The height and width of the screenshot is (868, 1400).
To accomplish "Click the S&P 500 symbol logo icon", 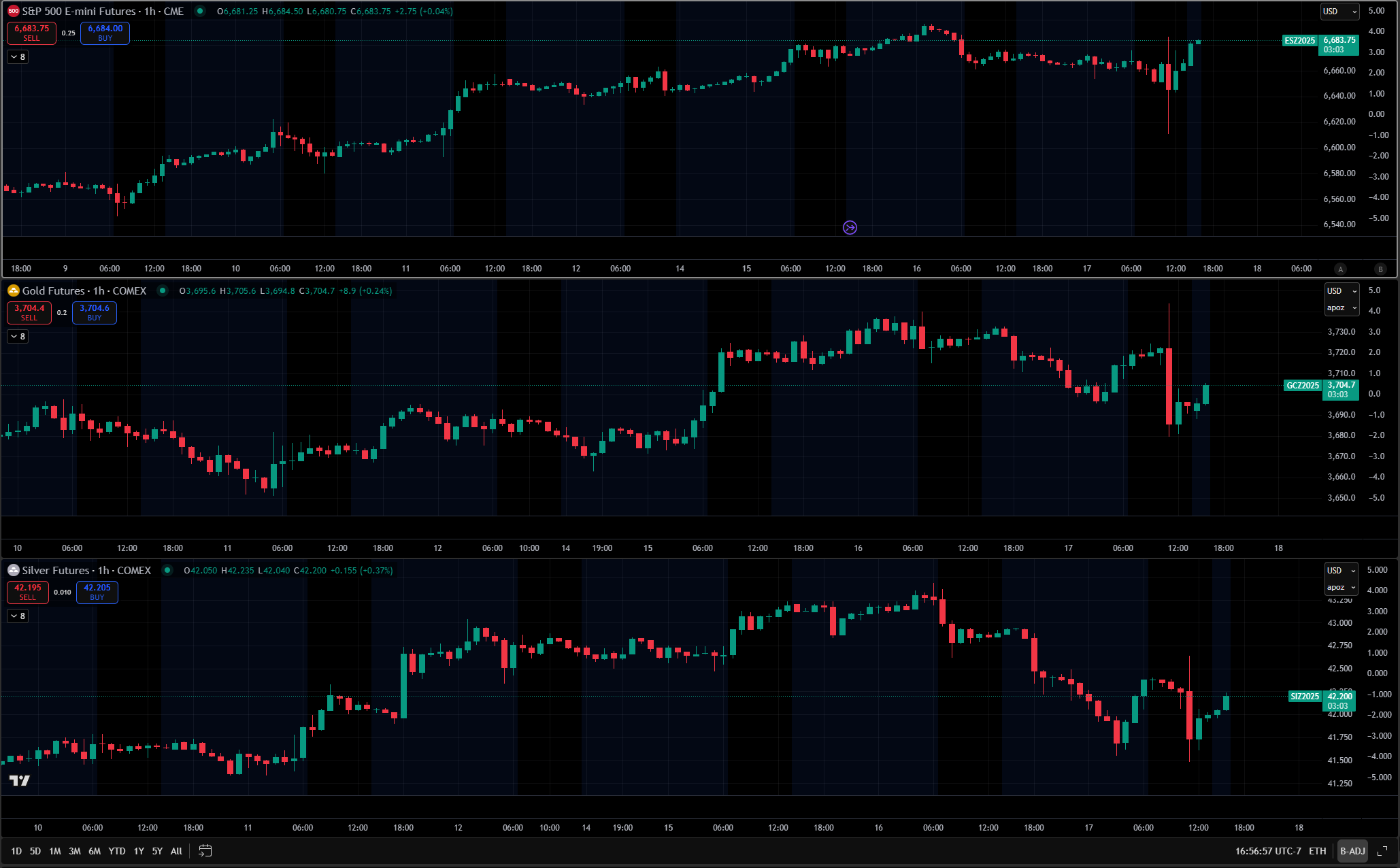I will coord(13,11).
